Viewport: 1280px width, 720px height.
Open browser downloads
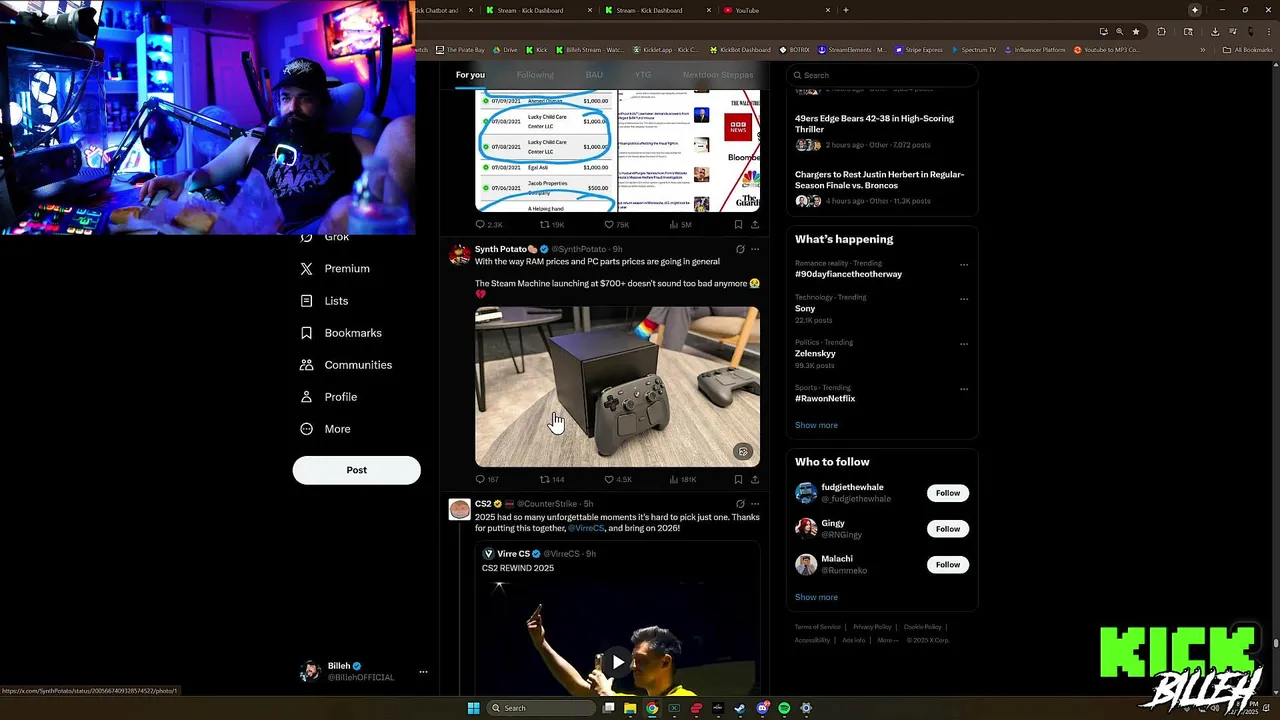[x=1215, y=31]
